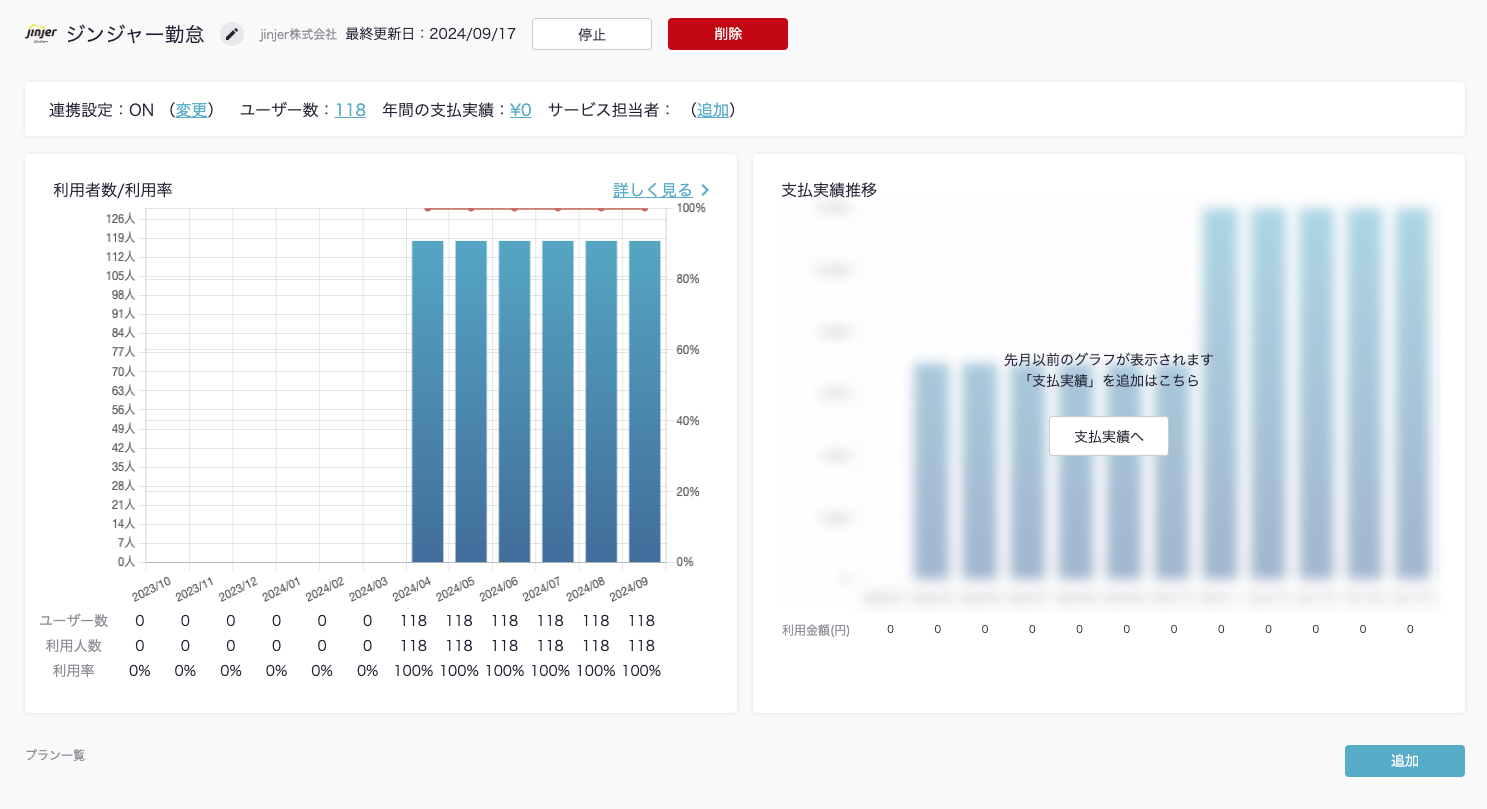Open the 変更 link for 連携設定
The height and width of the screenshot is (809, 1487).
click(x=191, y=110)
